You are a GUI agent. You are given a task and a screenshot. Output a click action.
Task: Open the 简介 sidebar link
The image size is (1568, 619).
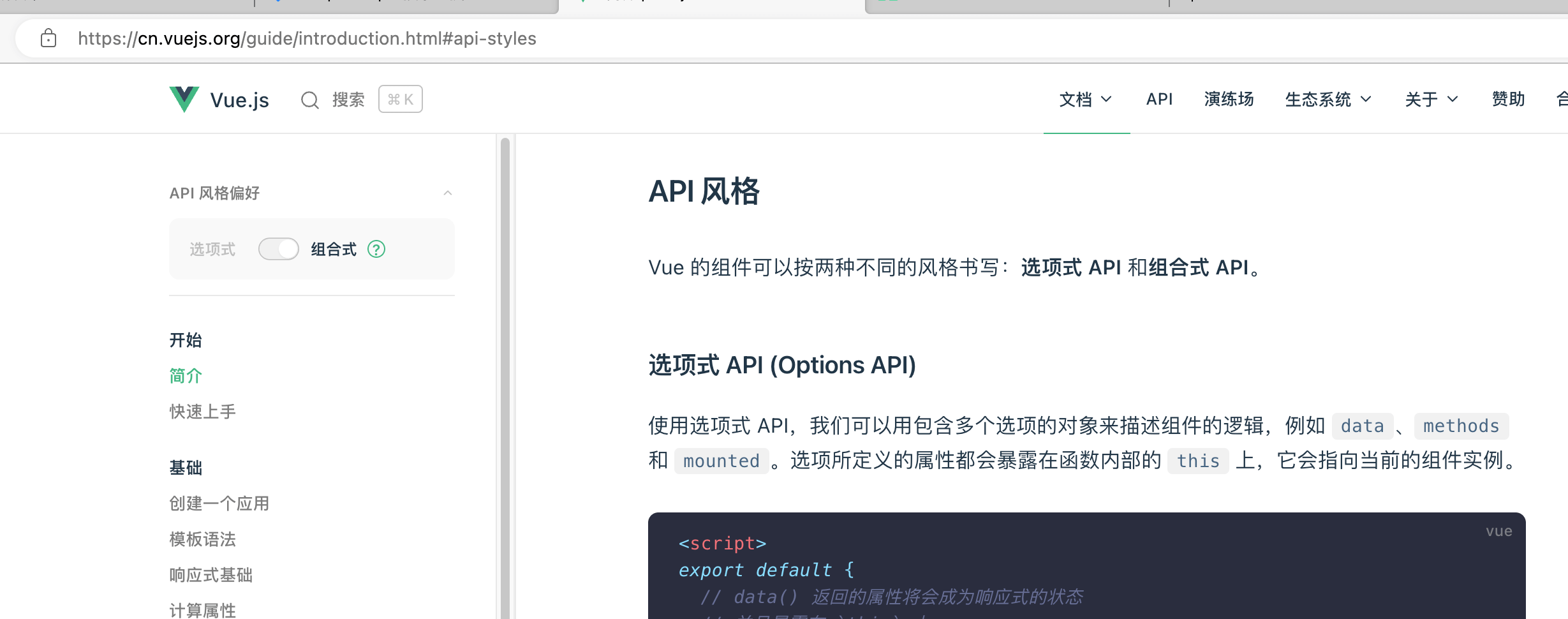(186, 376)
